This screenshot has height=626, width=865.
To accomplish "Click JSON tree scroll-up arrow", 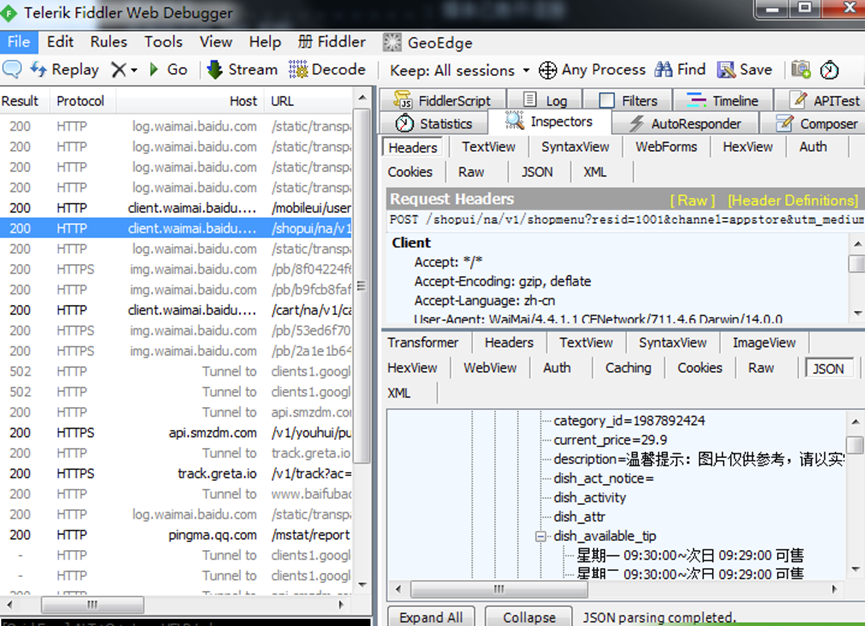I will (855, 422).
